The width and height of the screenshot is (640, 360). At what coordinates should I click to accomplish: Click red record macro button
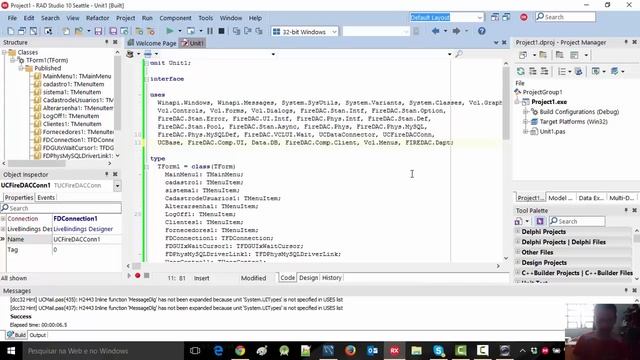coord(138,276)
